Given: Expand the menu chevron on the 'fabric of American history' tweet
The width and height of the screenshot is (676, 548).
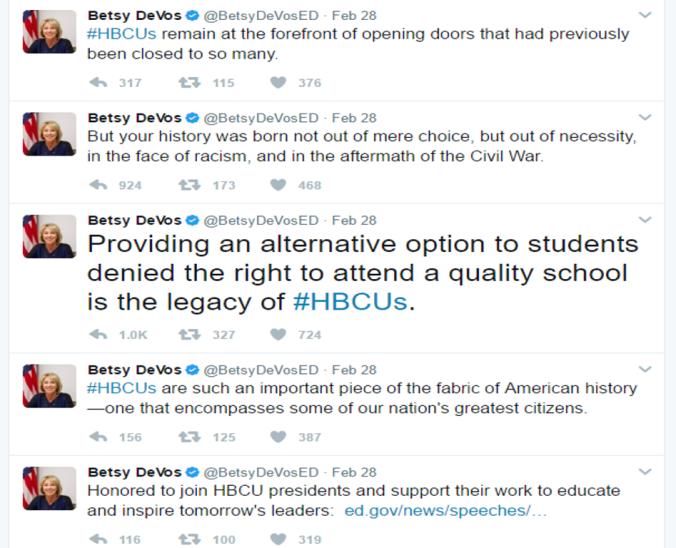Looking at the screenshot, I should [645, 370].
